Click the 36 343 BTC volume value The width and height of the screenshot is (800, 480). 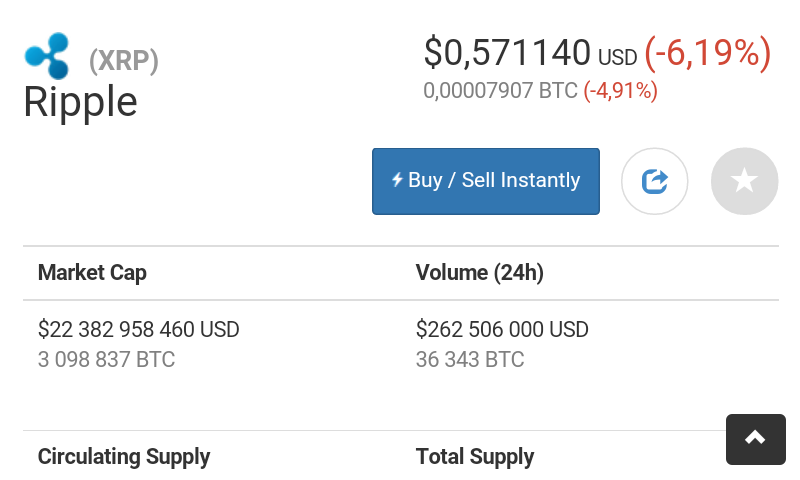tap(470, 360)
